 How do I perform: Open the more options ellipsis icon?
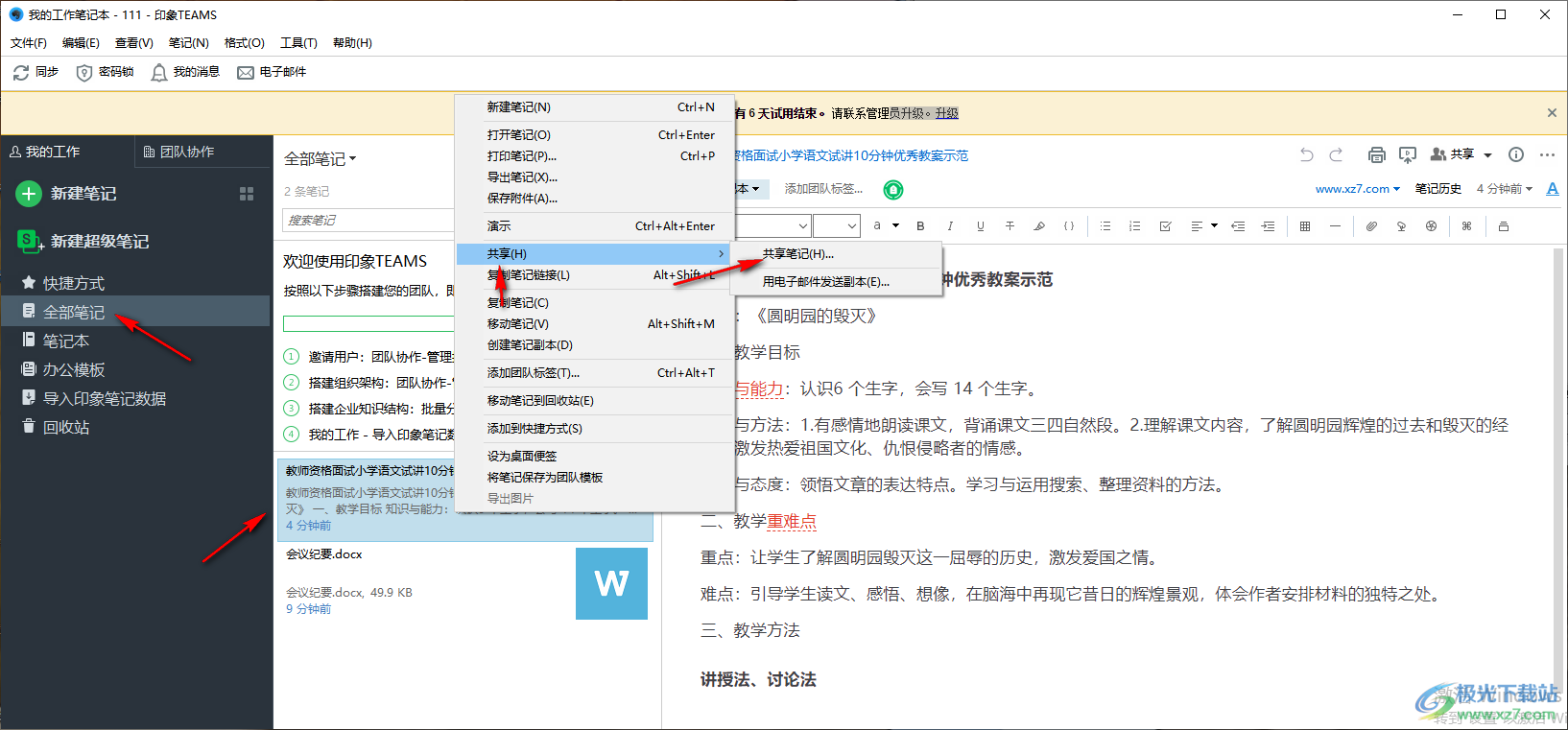pyautogui.click(x=1547, y=154)
